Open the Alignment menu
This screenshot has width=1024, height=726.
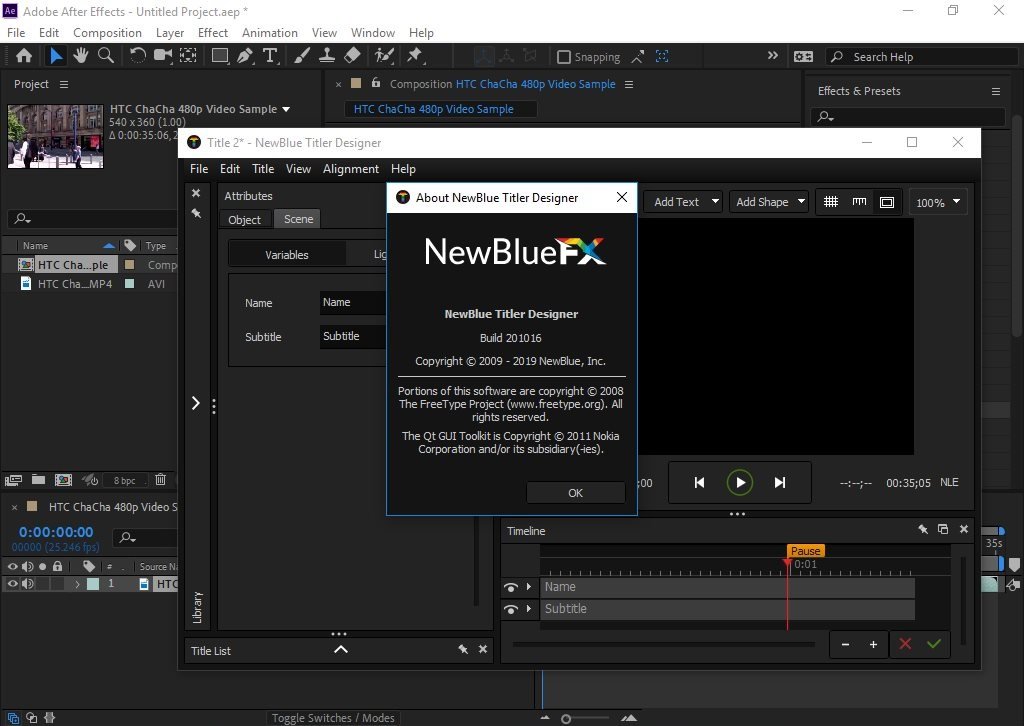tap(351, 168)
